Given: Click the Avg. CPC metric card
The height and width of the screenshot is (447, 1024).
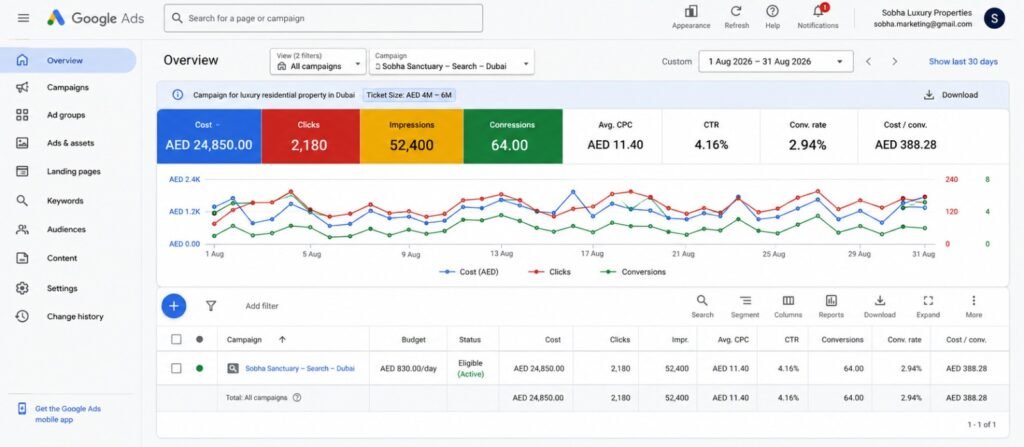Looking at the screenshot, I should coord(615,136).
